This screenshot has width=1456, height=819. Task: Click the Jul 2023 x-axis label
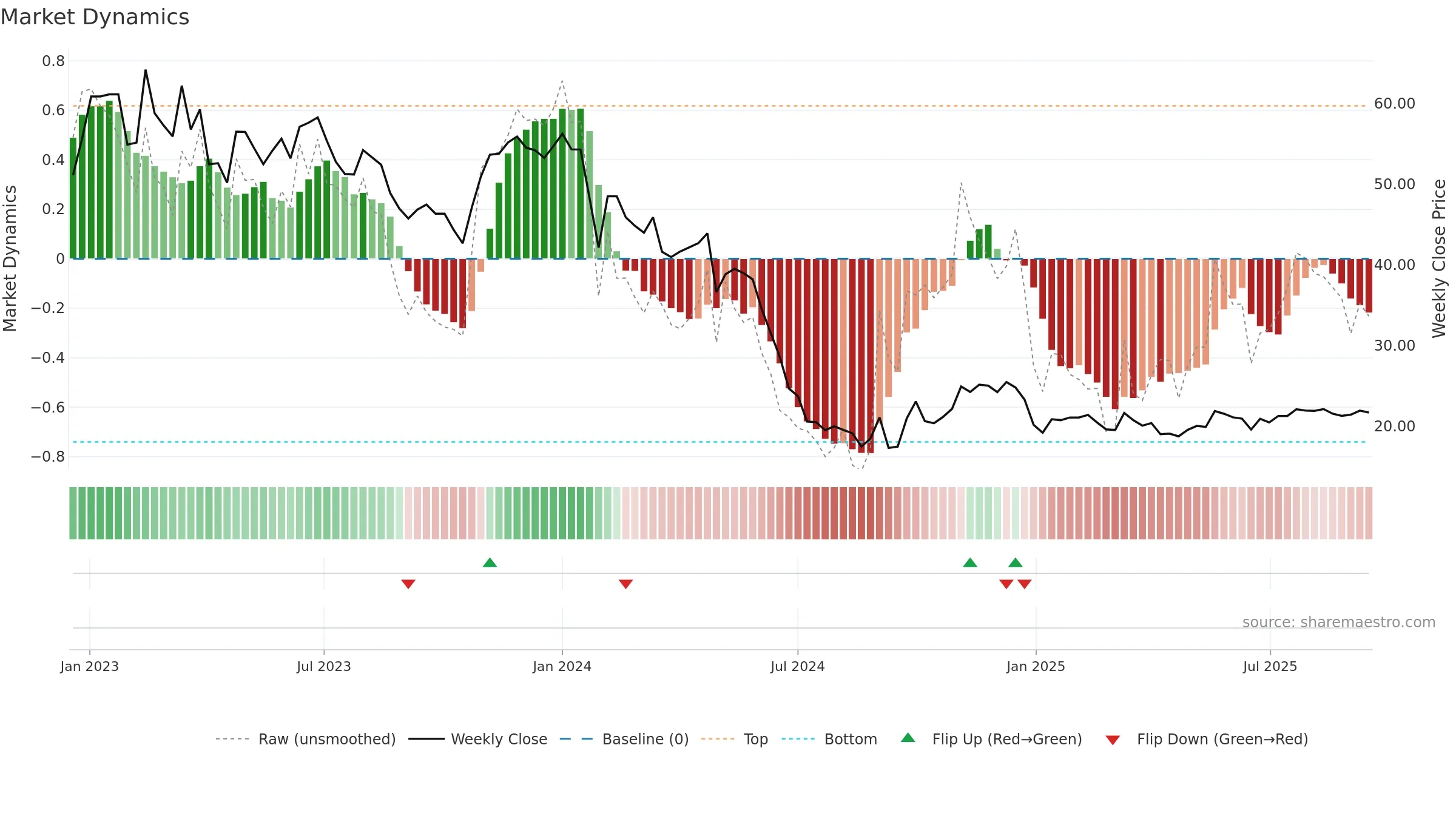click(324, 666)
